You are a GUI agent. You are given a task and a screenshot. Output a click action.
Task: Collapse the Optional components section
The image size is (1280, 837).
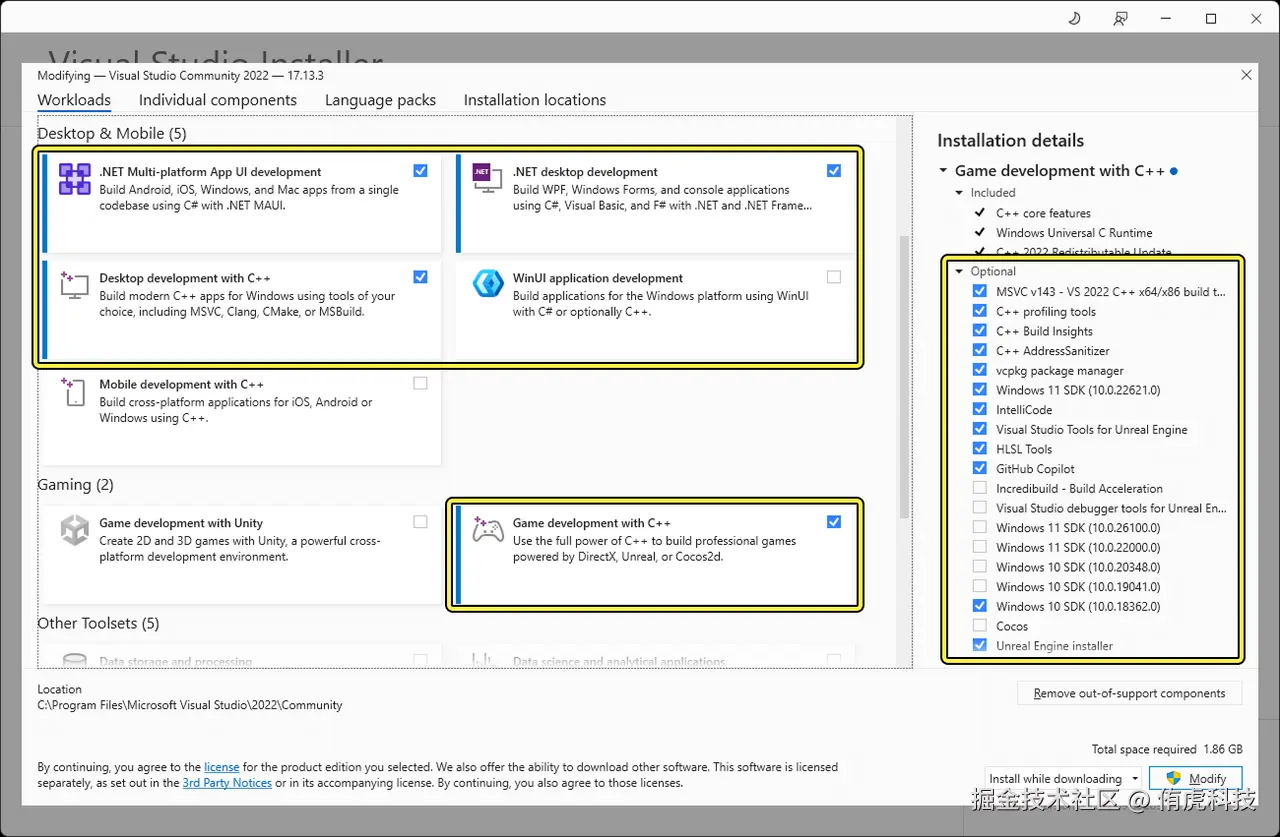pyautogui.click(x=959, y=272)
